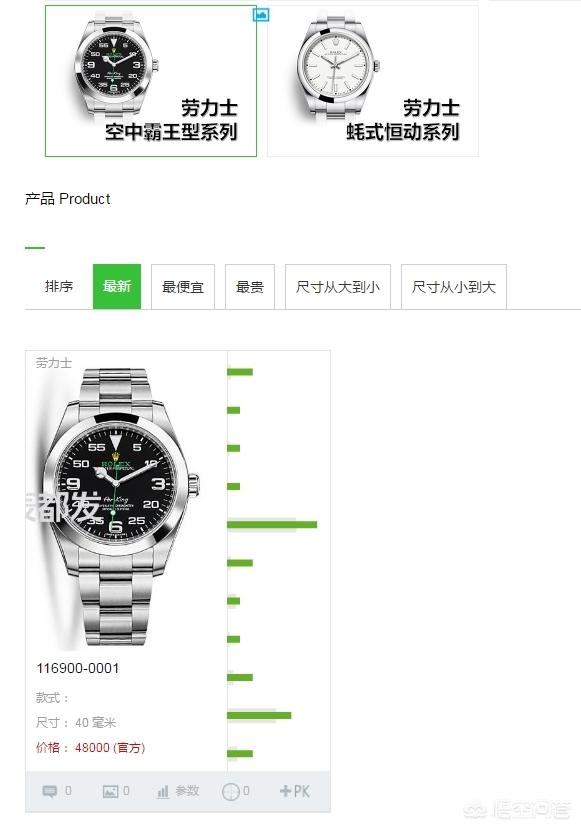Select the 最新 sort tab

[x=117, y=287]
